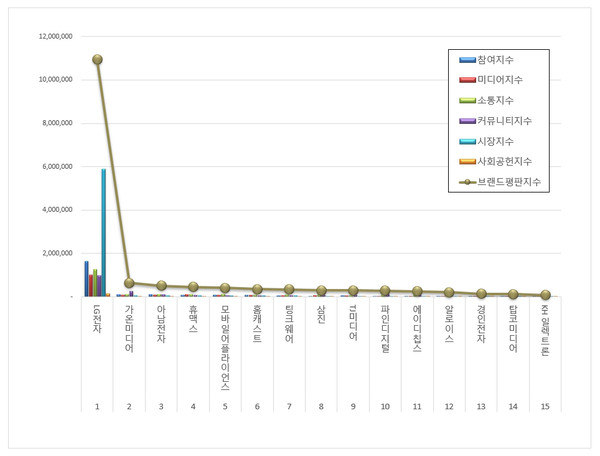
Task: Select the LG전자 category label
Action: pyautogui.click(x=97, y=320)
